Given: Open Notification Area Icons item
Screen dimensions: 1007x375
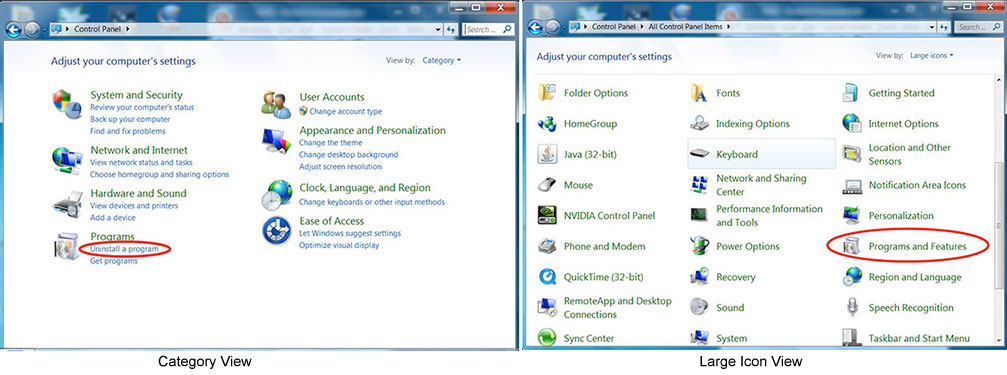Looking at the screenshot, I should click(905, 185).
